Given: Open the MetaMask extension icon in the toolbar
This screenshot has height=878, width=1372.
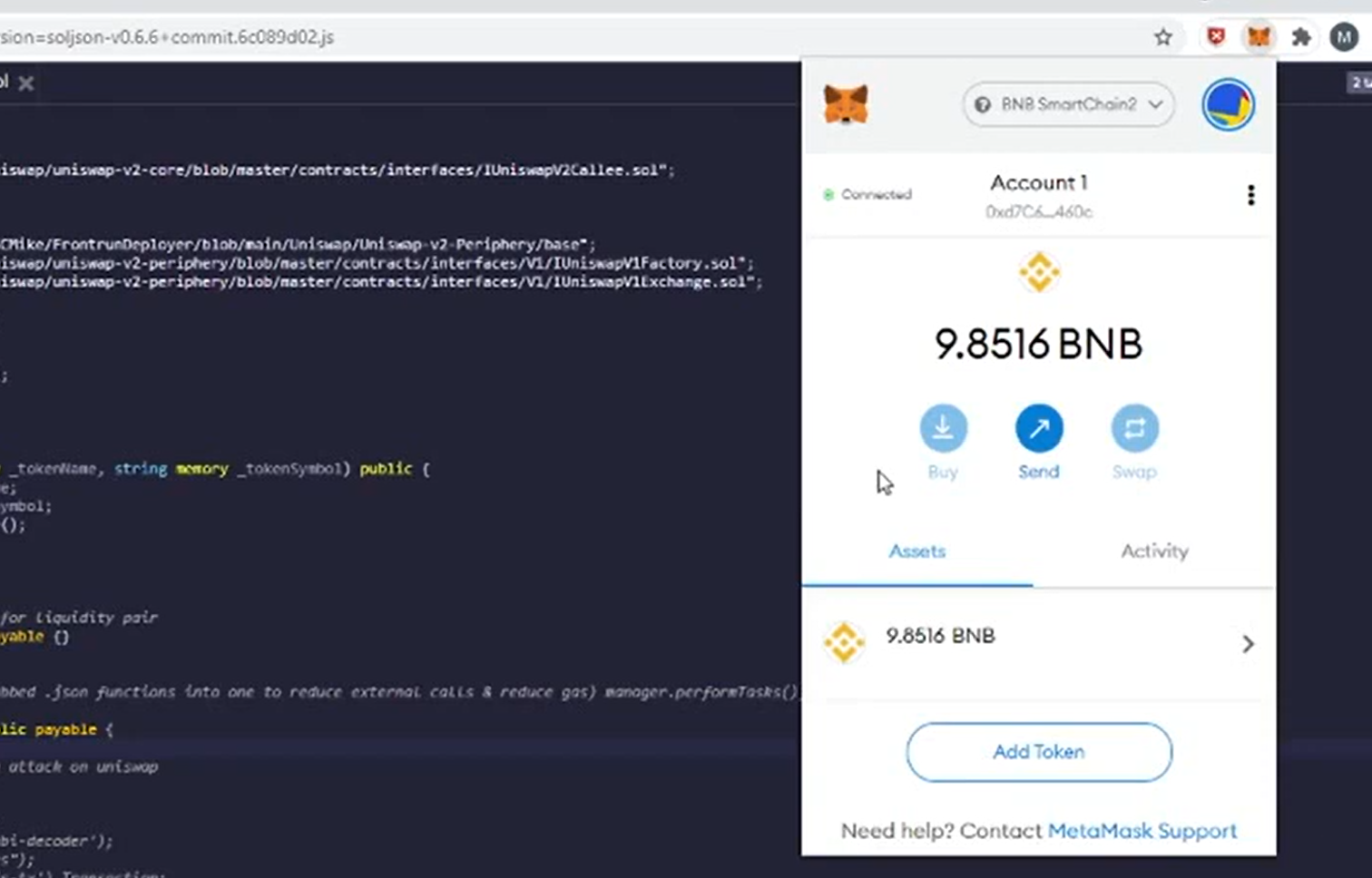Looking at the screenshot, I should (1258, 37).
